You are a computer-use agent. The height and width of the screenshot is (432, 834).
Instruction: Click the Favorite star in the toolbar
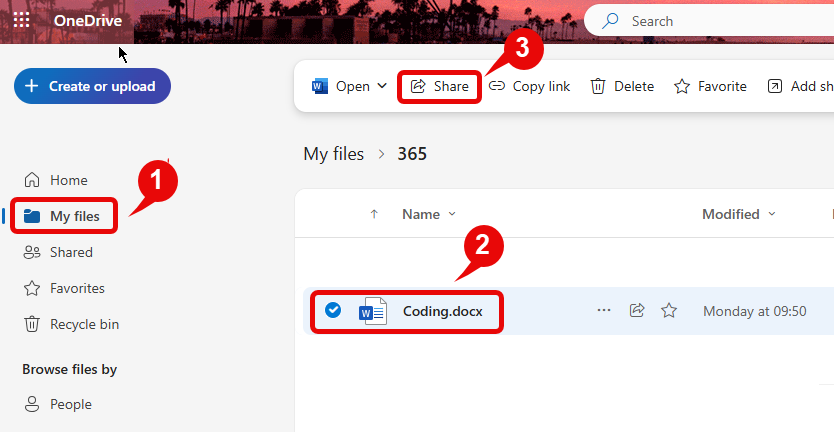tap(682, 86)
